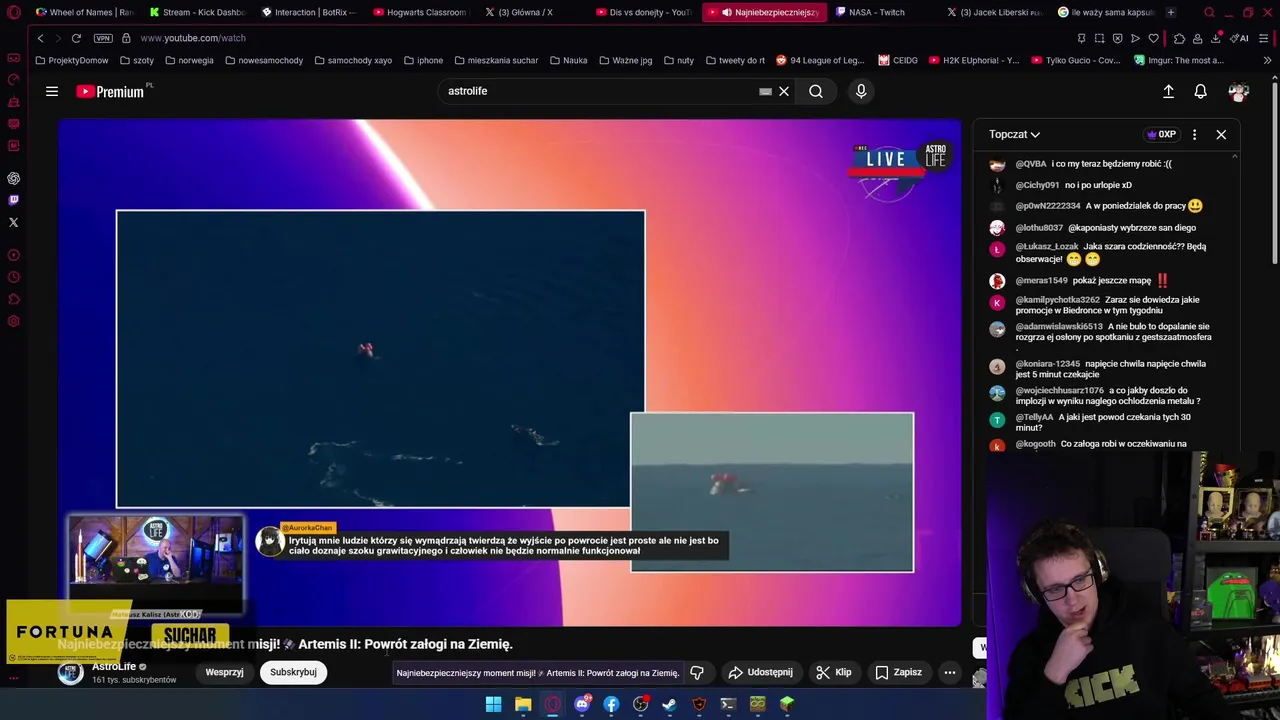Open the Aria AI button in the toolbar
This screenshot has height=720, width=1280.
1240,38
